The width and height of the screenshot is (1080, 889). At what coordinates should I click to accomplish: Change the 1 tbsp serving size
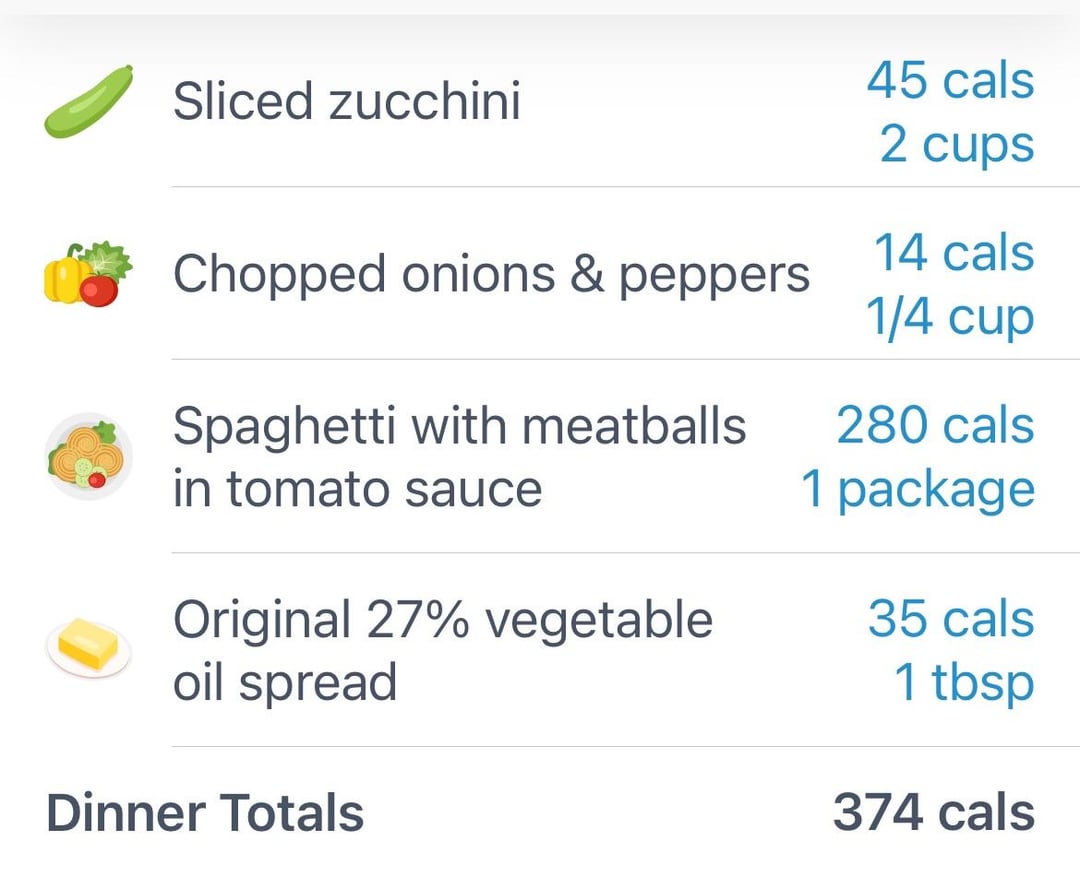964,683
